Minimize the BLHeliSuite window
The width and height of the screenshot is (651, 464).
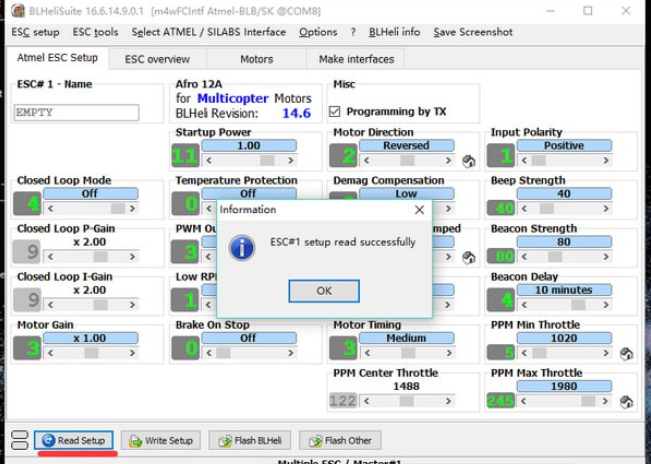551,11
